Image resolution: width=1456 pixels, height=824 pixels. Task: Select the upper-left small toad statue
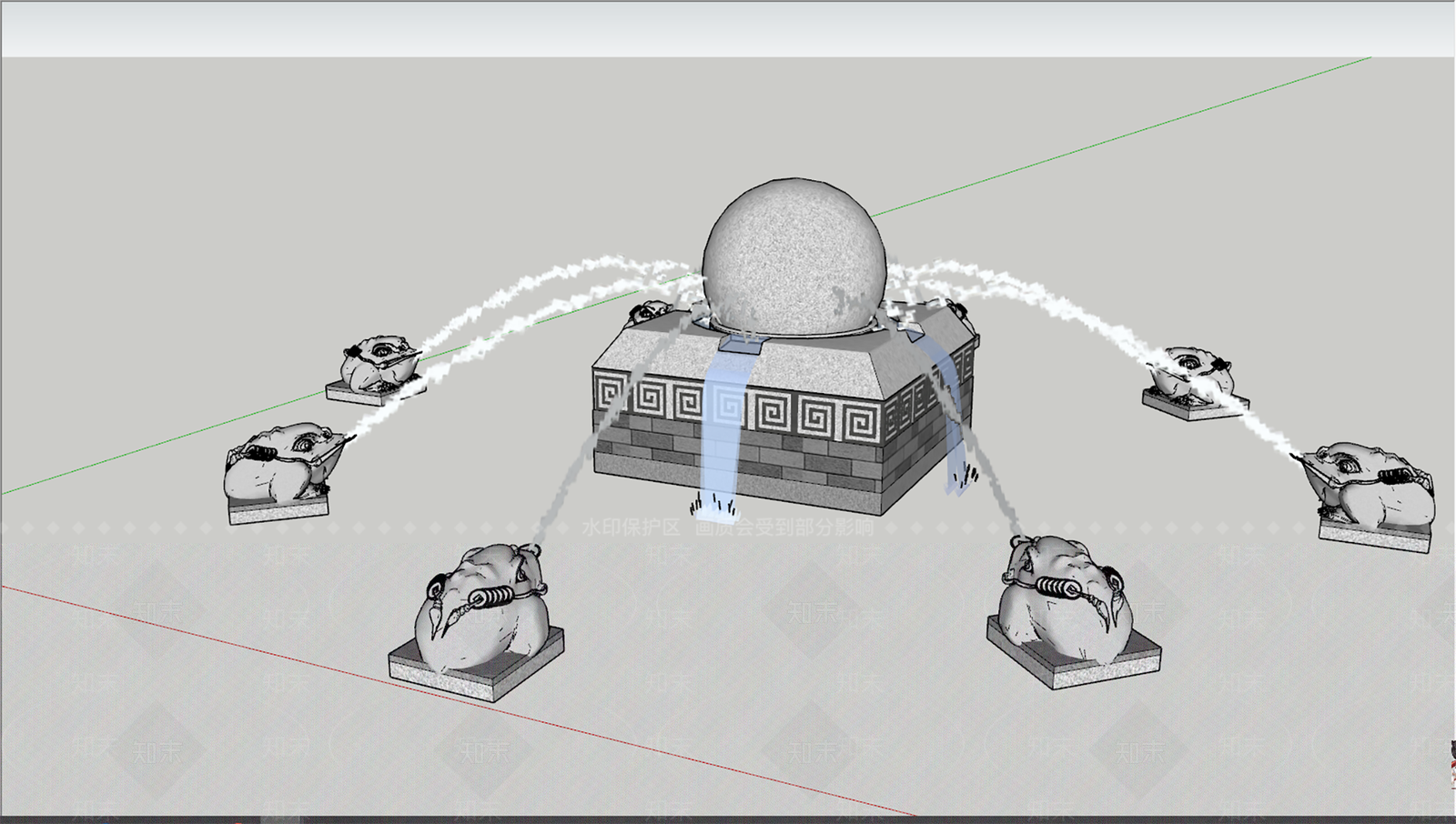point(378,364)
